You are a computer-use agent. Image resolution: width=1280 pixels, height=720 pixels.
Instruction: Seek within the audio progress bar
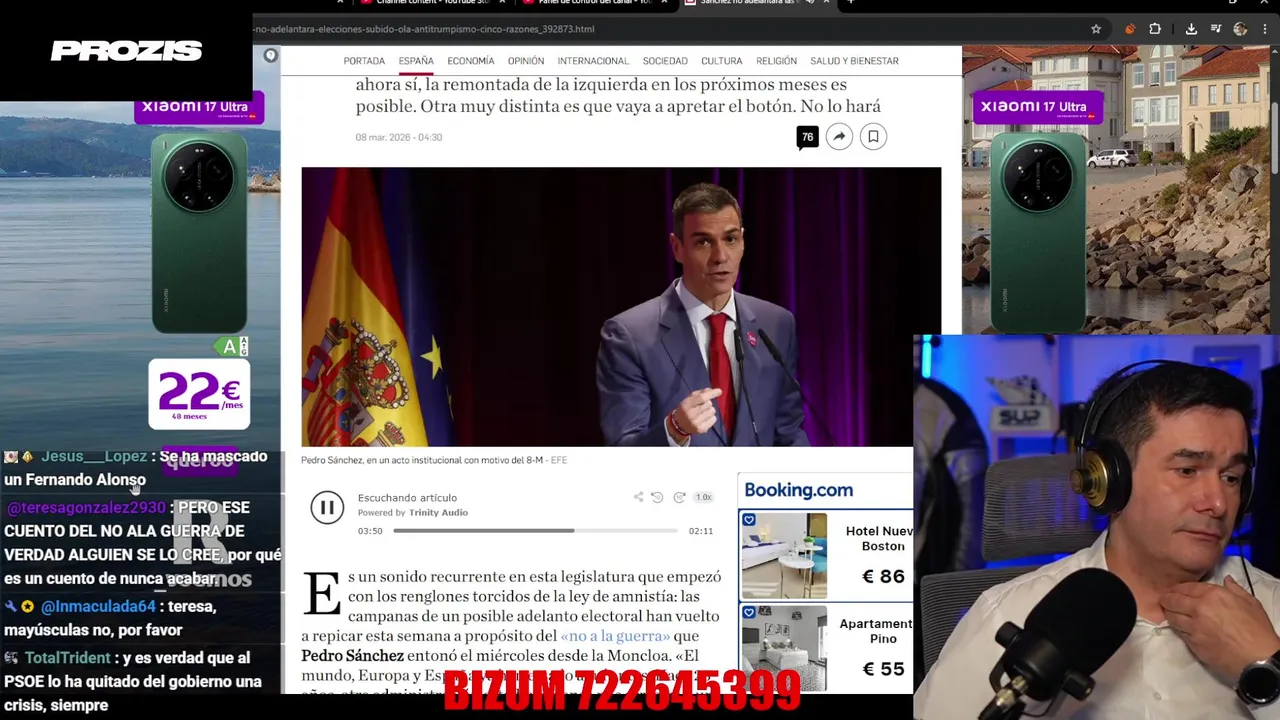point(534,531)
